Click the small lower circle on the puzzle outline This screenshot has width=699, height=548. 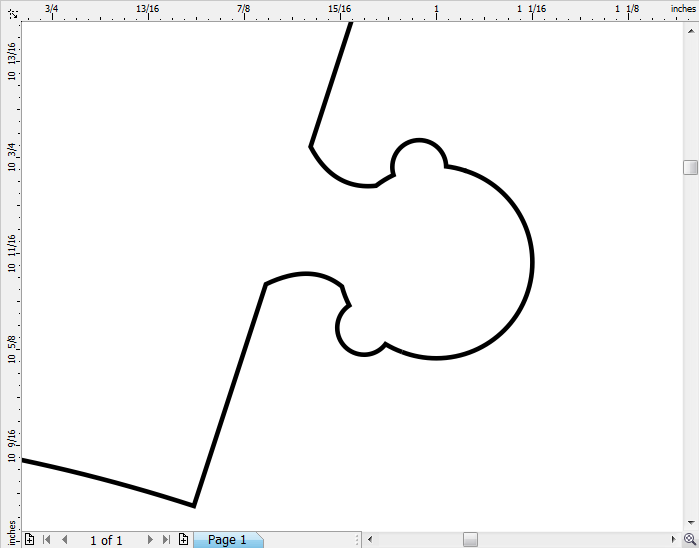coord(337,329)
